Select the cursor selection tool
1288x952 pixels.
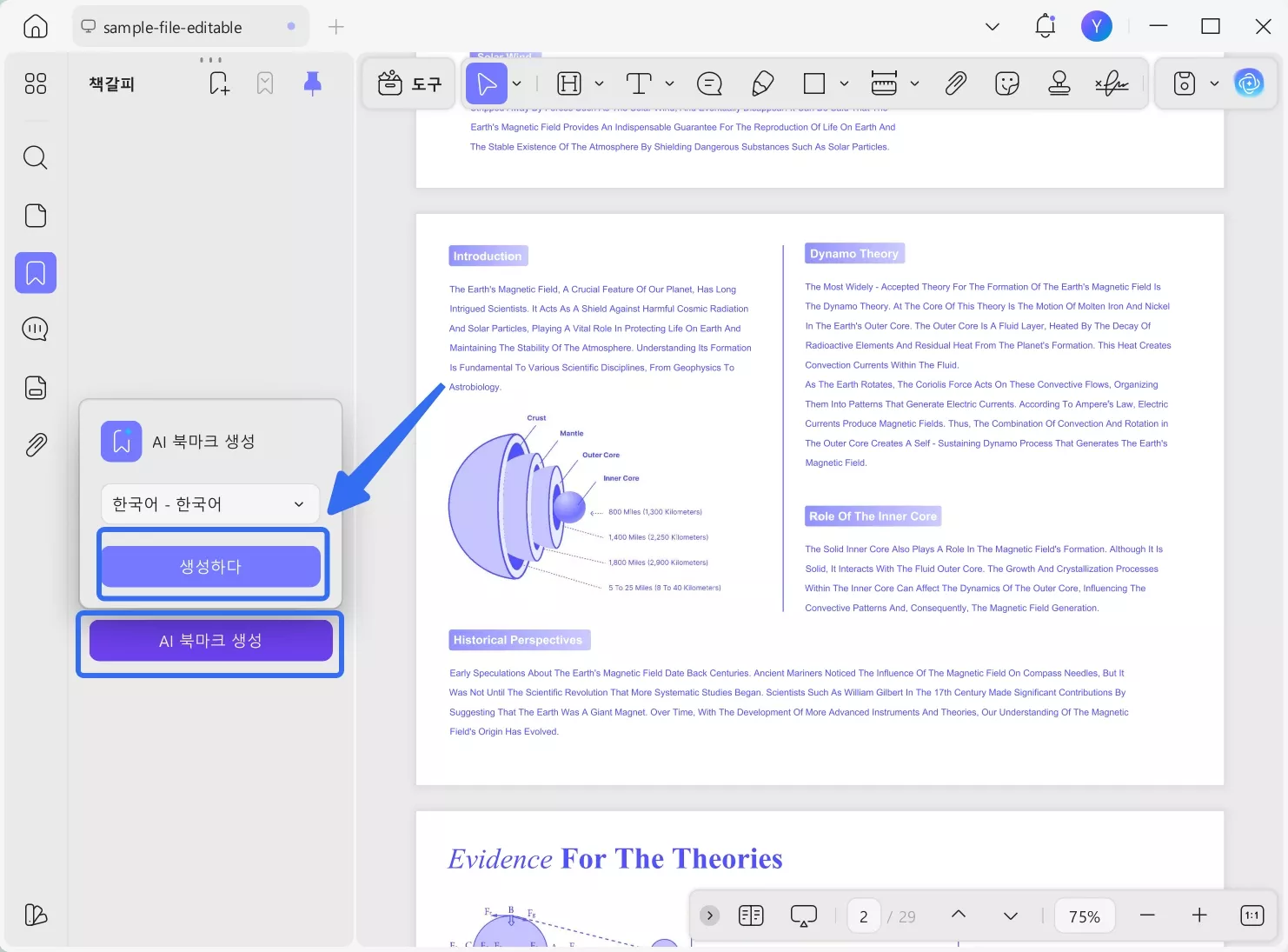click(x=487, y=83)
